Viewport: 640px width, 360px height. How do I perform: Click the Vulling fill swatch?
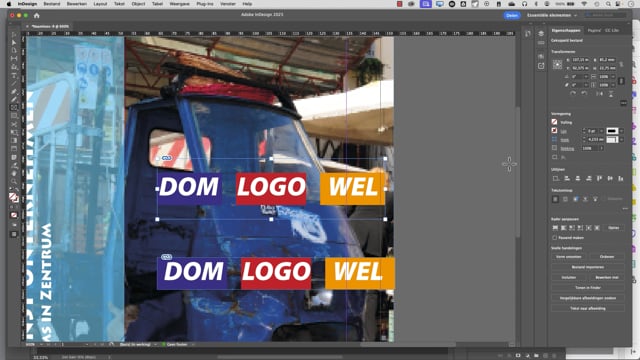(554, 122)
